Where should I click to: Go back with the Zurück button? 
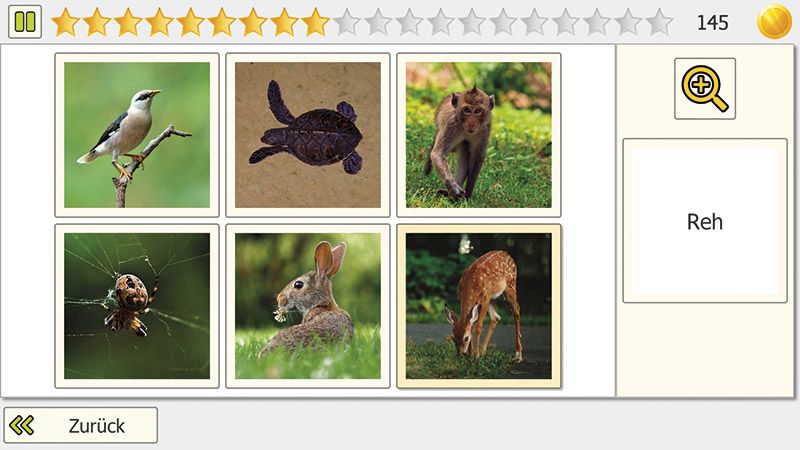(81, 425)
